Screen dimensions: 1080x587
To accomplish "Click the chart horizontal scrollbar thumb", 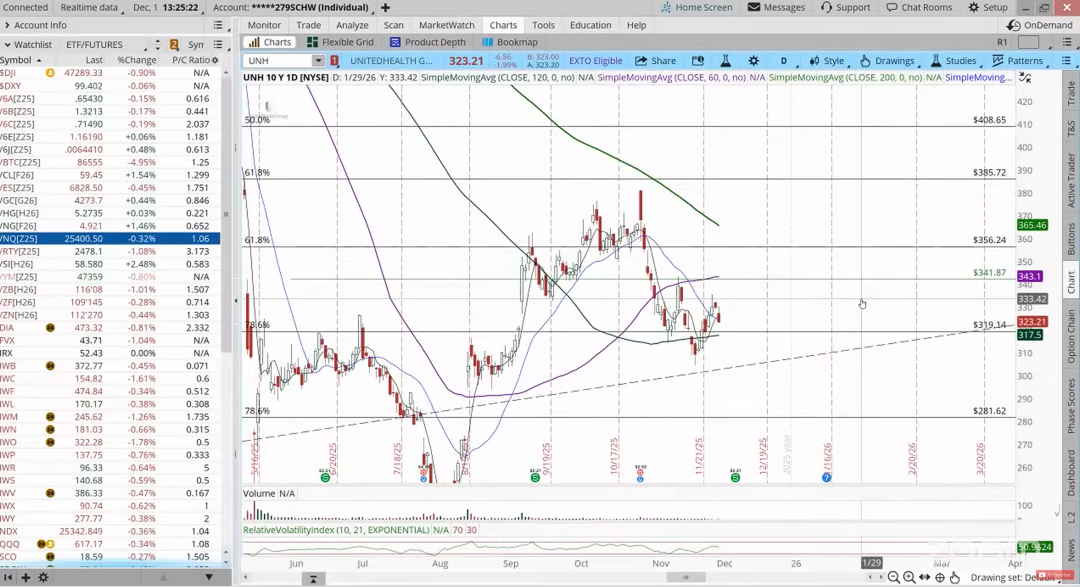I will click(x=685, y=577).
